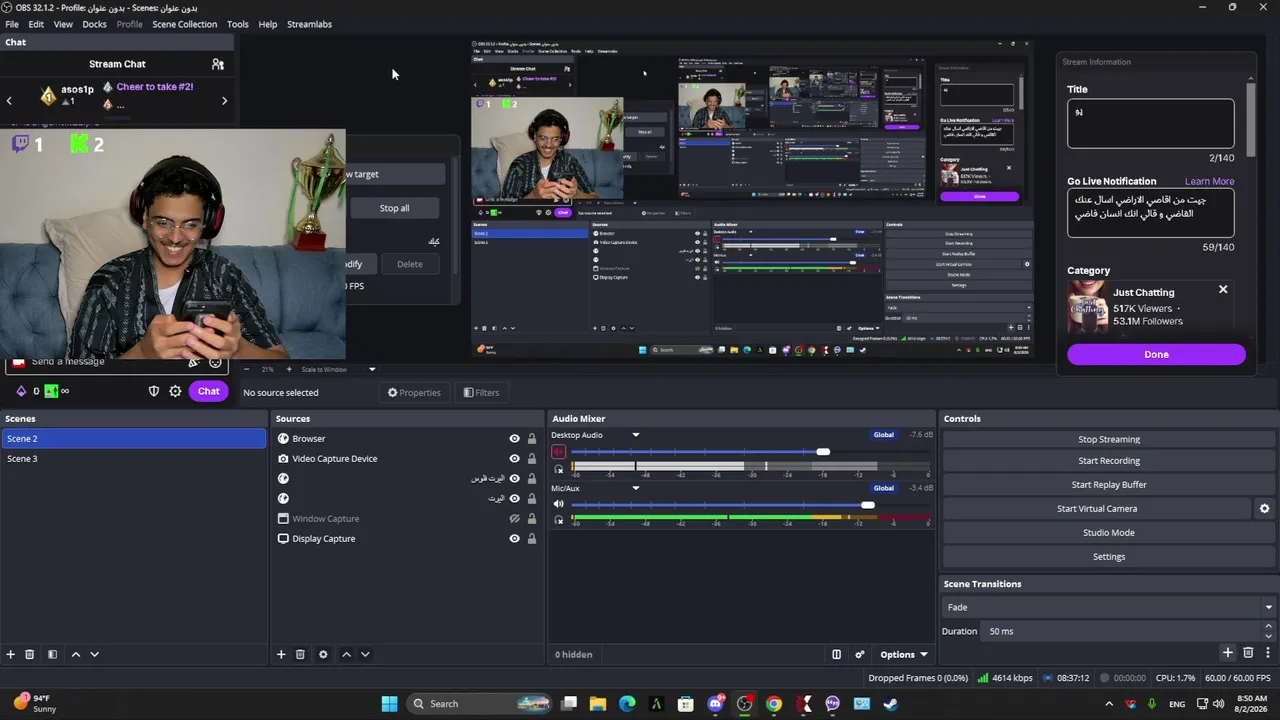Click Done in Stream Information
Screen dimensions: 1280x720
pos(1156,354)
